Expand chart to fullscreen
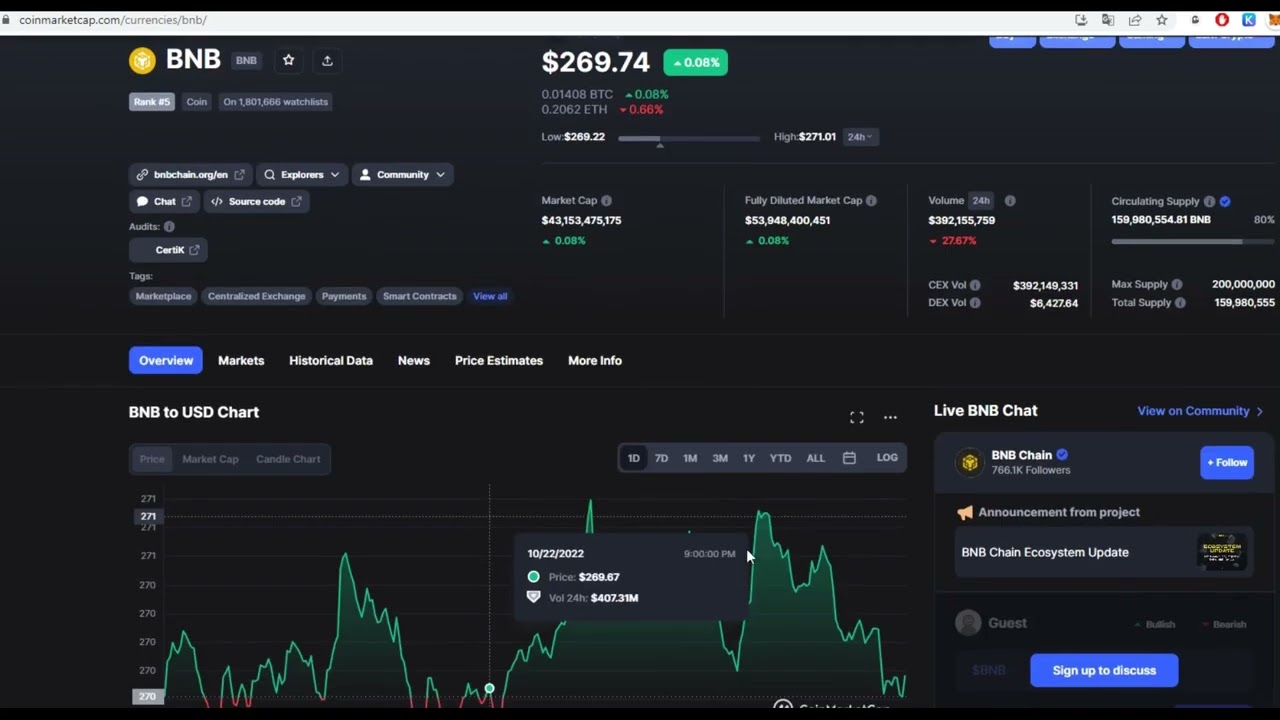This screenshot has width=1280, height=720. 857,417
